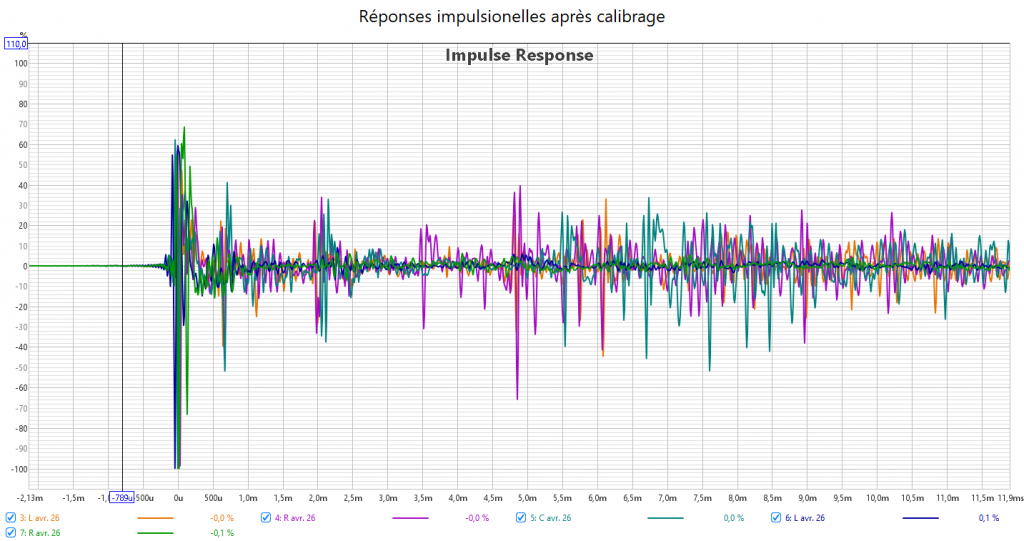Click the magenta line swatch for 4: R
Screen dimensions: 1024x541
pos(410,518)
